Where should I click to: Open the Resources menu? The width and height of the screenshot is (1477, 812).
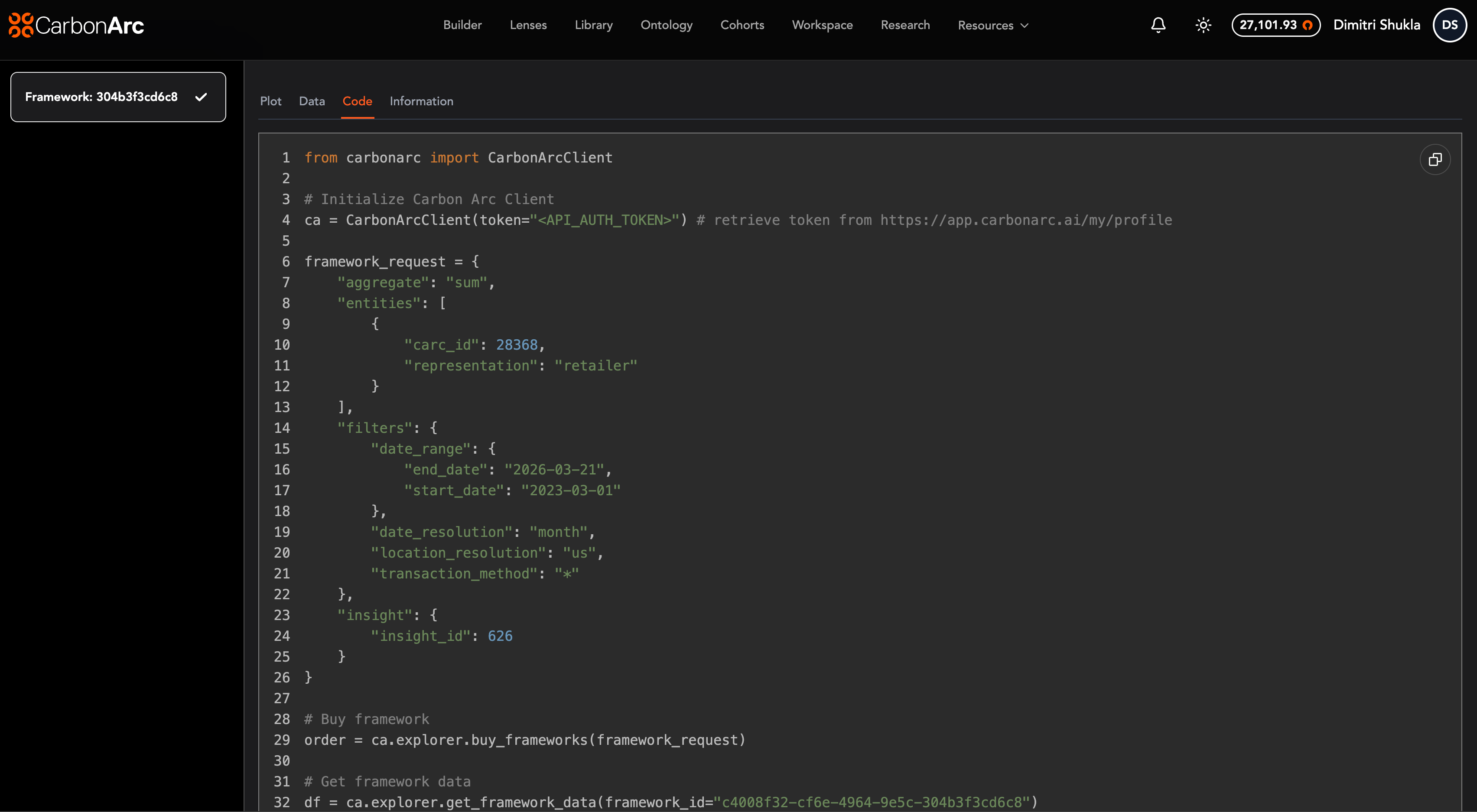986,25
